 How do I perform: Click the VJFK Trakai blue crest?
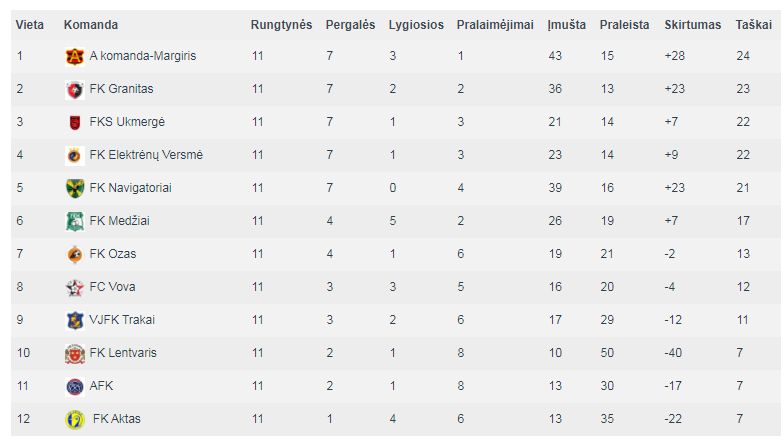click(x=75, y=320)
